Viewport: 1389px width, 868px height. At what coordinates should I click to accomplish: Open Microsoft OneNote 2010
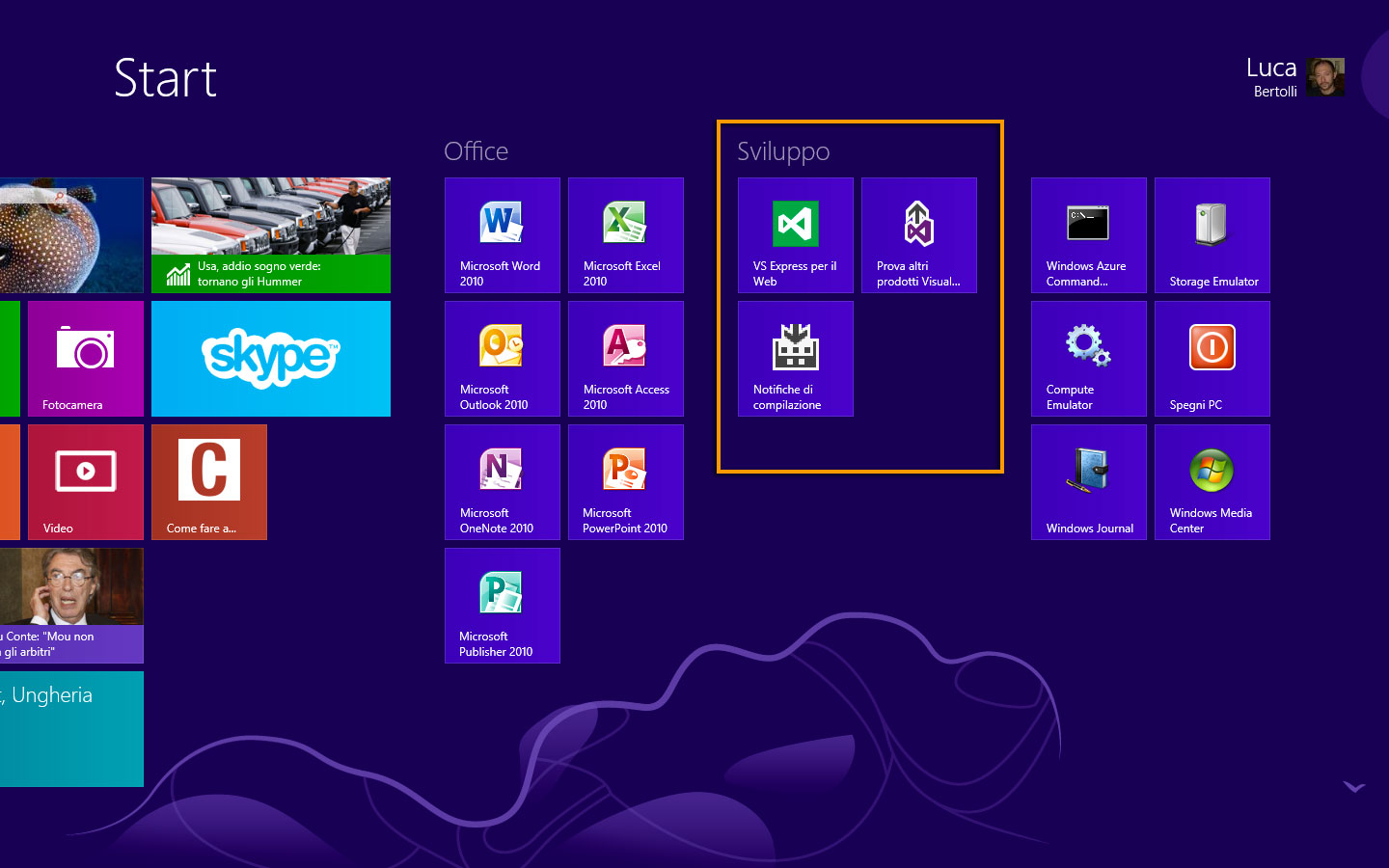click(x=503, y=482)
